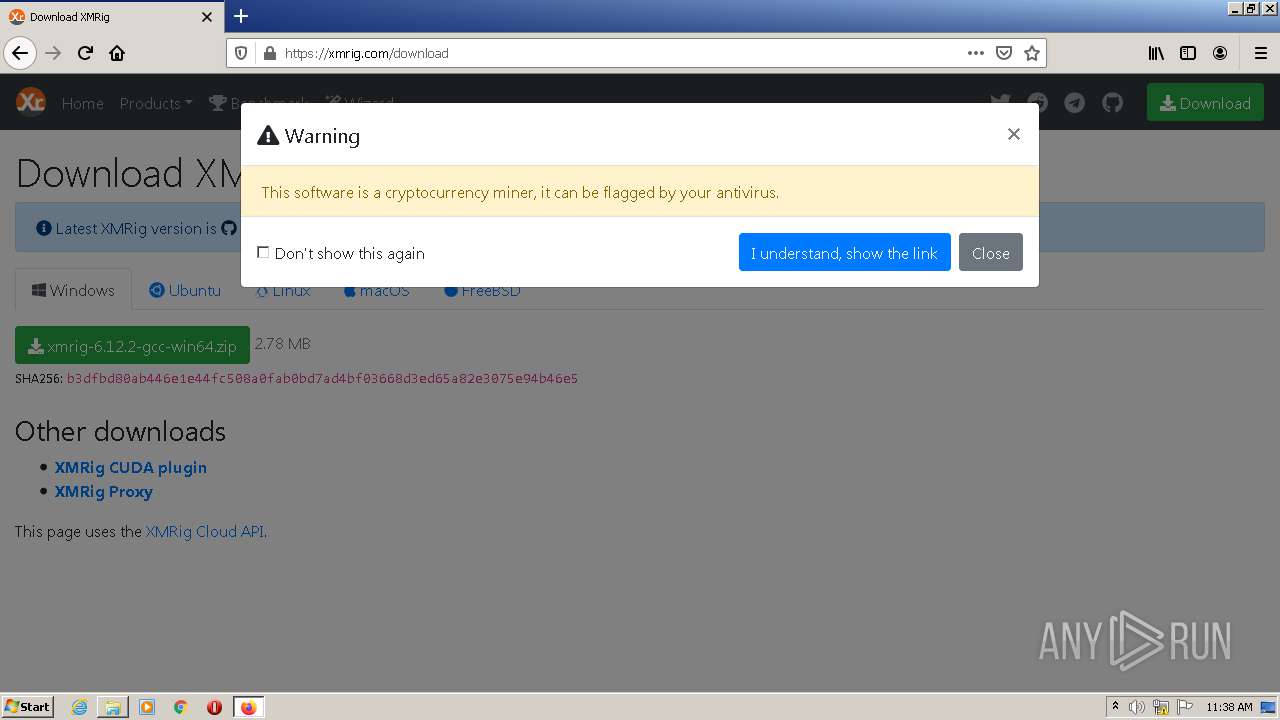Check Don't show this again
The image size is (1280, 720).
(x=263, y=253)
